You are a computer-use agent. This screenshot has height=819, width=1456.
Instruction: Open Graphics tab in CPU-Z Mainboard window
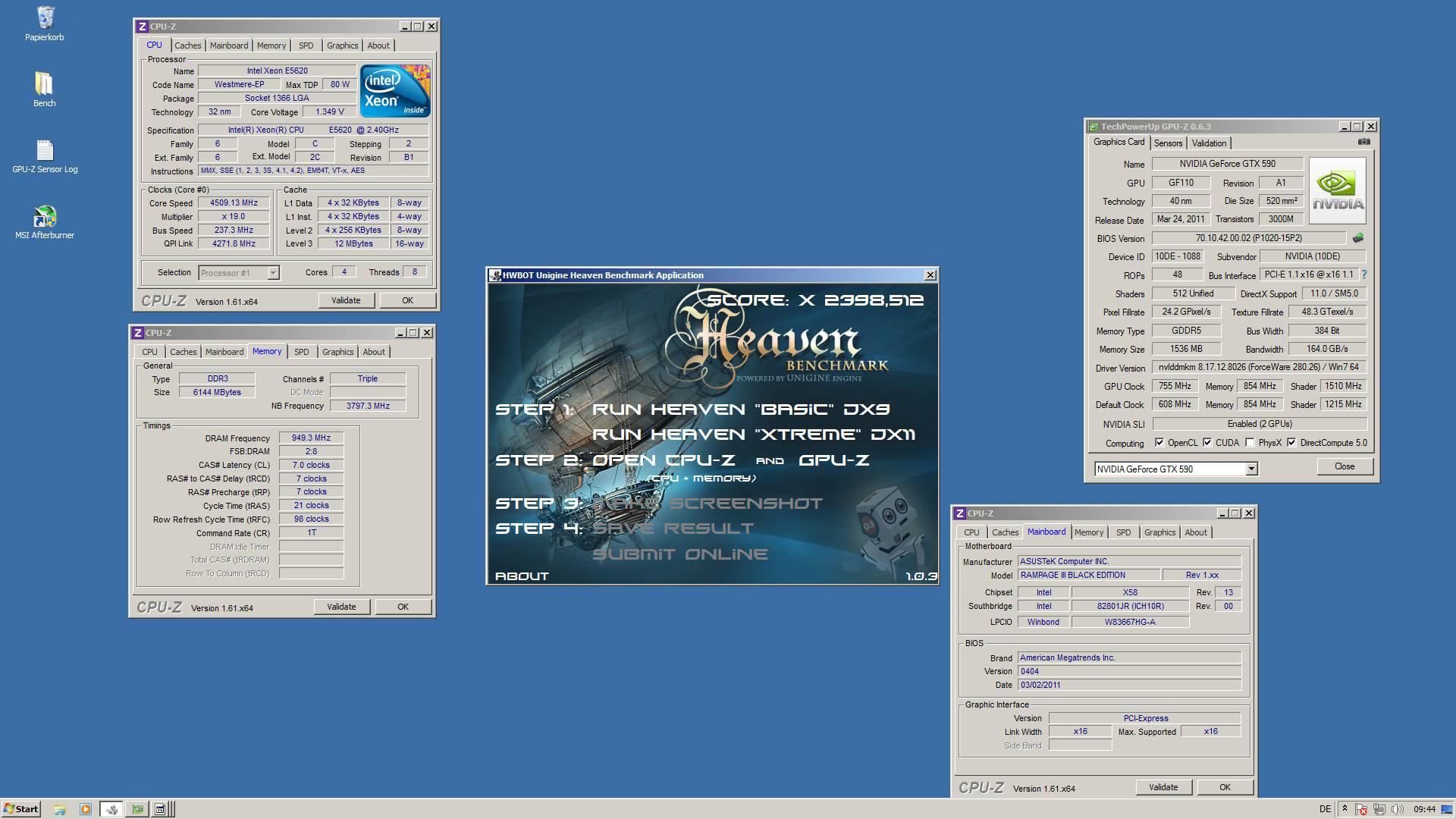click(x=1159, y=532)
